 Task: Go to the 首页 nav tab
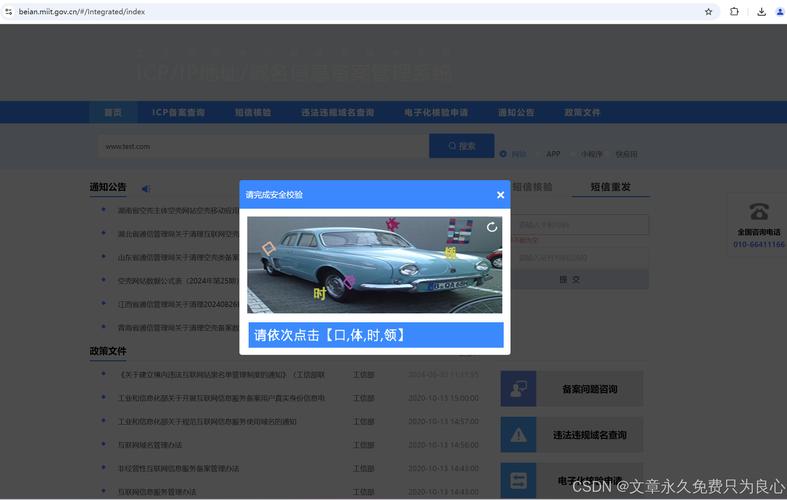(x=113, y=112)
